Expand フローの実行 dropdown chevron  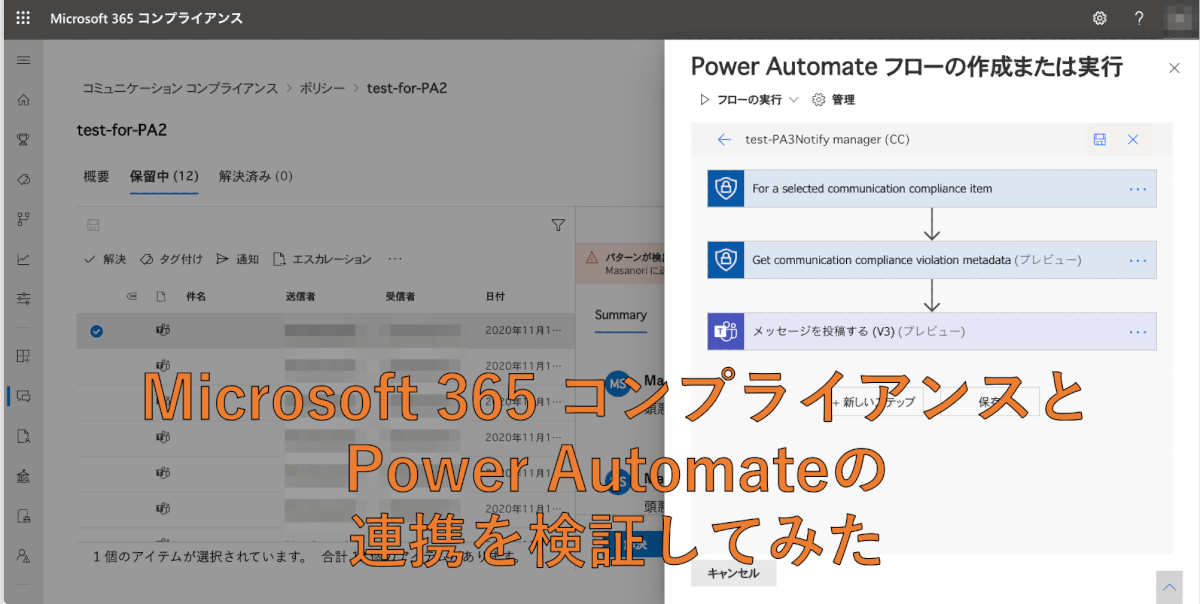tap(794, 100)
